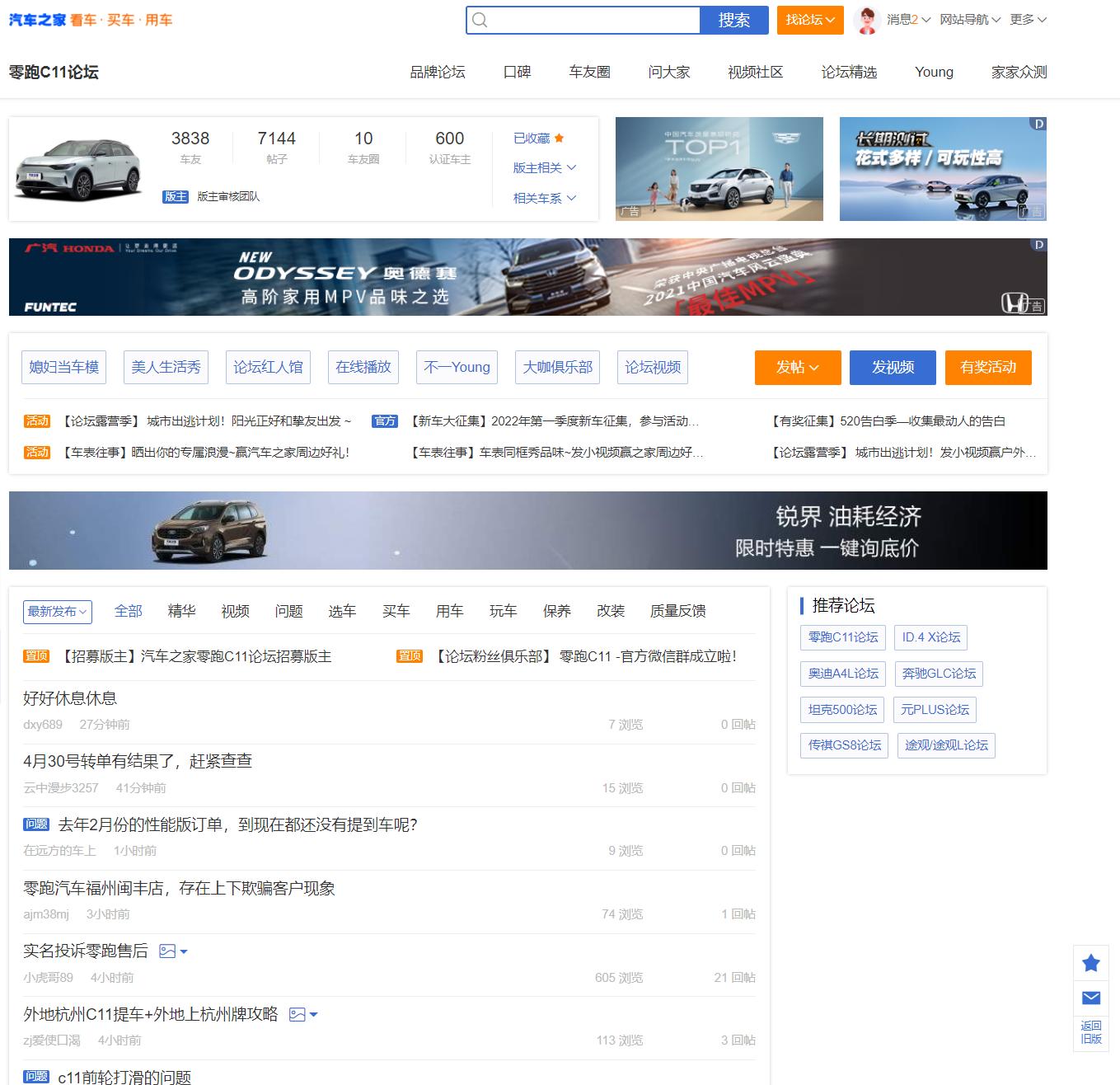This screenshot has height=1085, width=1120.
Task: Switch to the 视频社区 tab
Action: click(755, 73)
